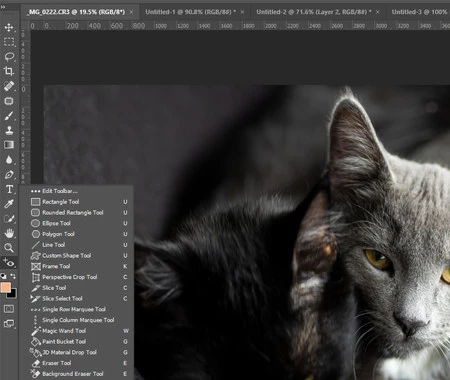Choose Perspective Crop Tool from the flyout
The image size is (450, 380).
click(x=77, y=277)
